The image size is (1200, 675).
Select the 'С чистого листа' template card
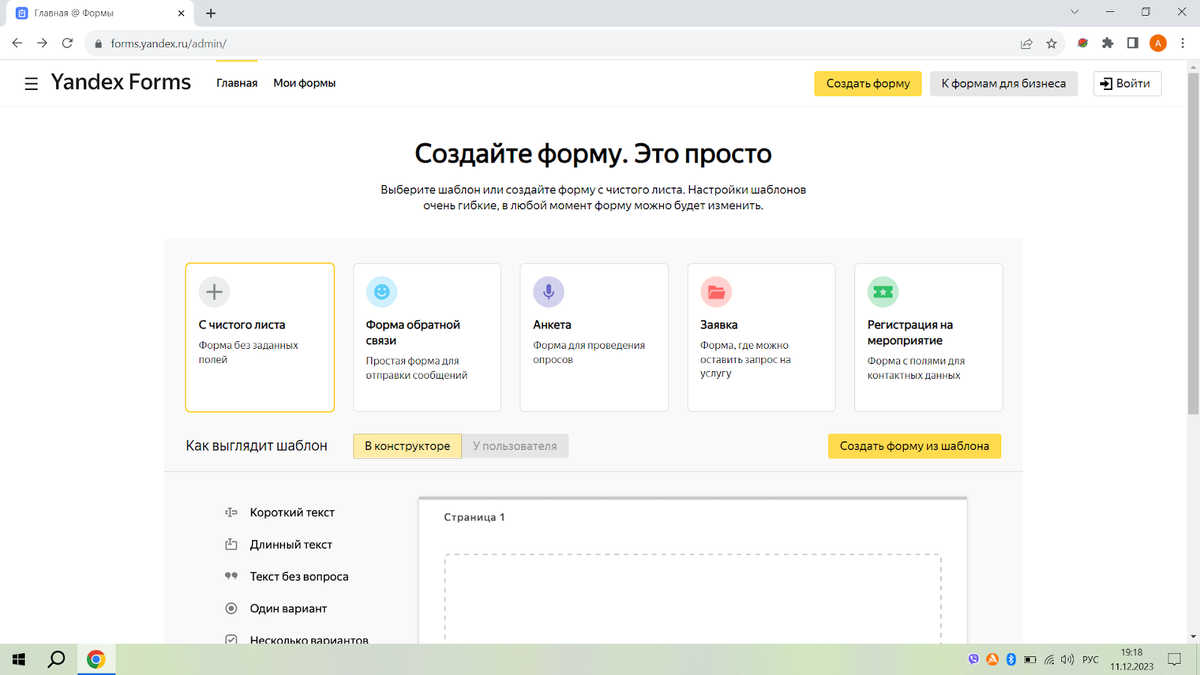pos(260,337)
